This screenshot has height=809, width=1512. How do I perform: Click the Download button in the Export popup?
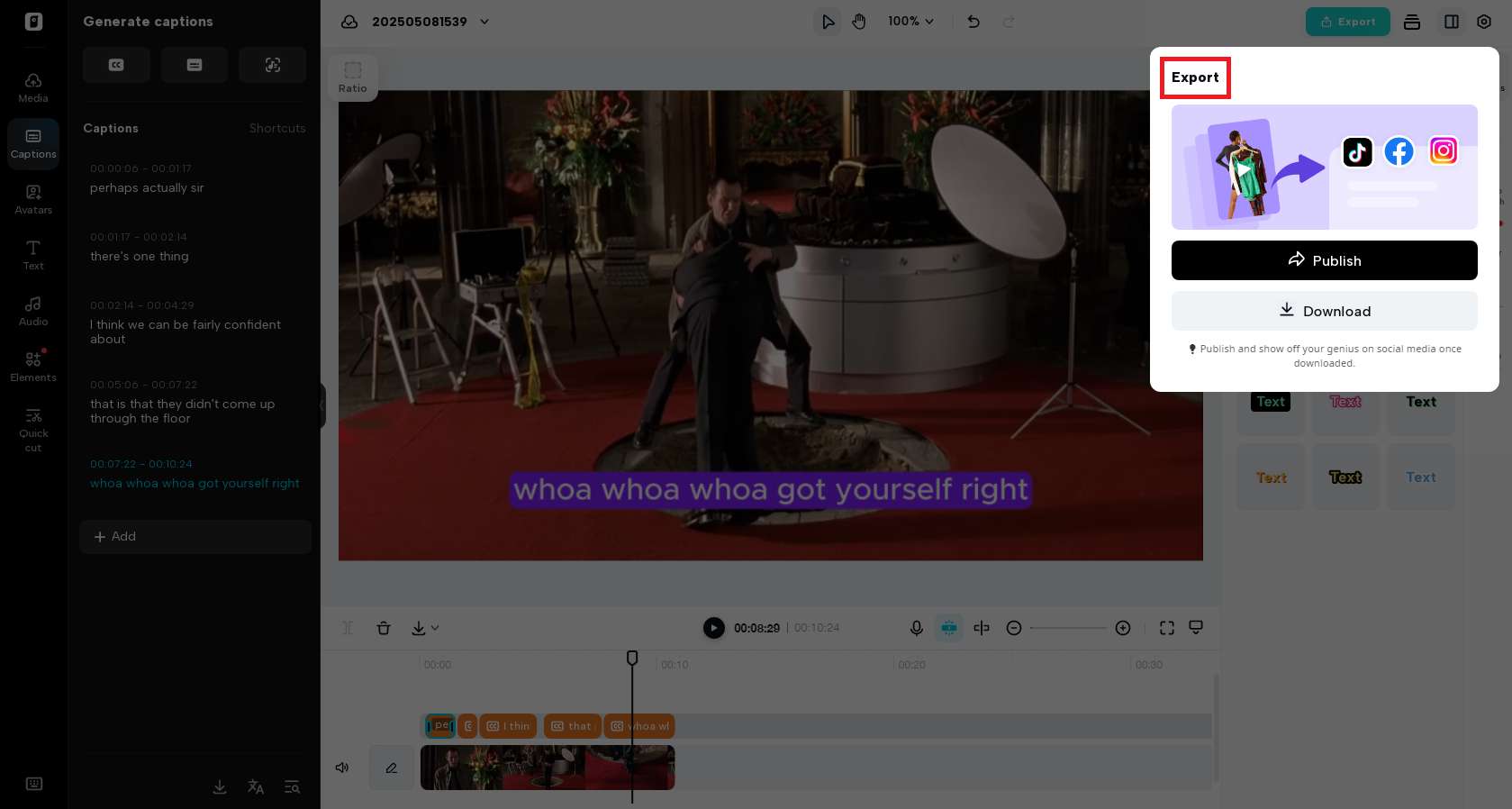tap(1324, 311)
